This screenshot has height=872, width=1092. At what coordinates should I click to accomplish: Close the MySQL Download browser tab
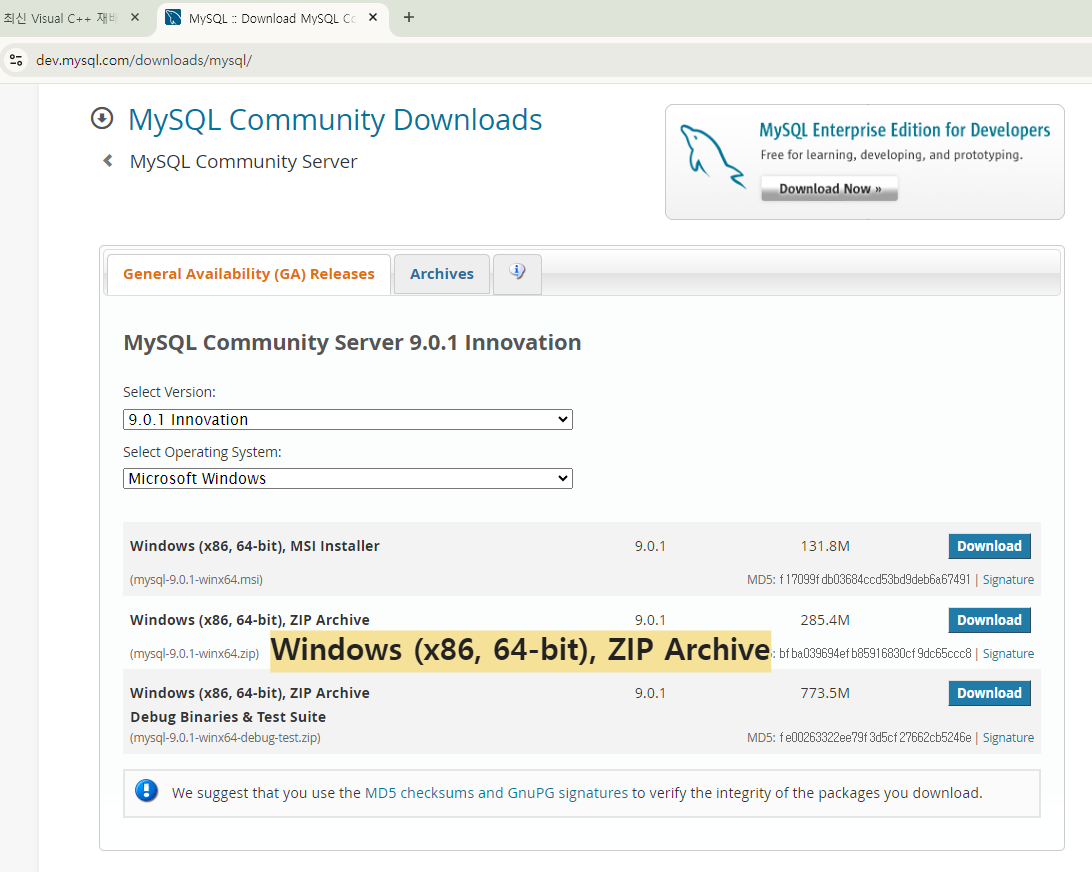[373, 17]
